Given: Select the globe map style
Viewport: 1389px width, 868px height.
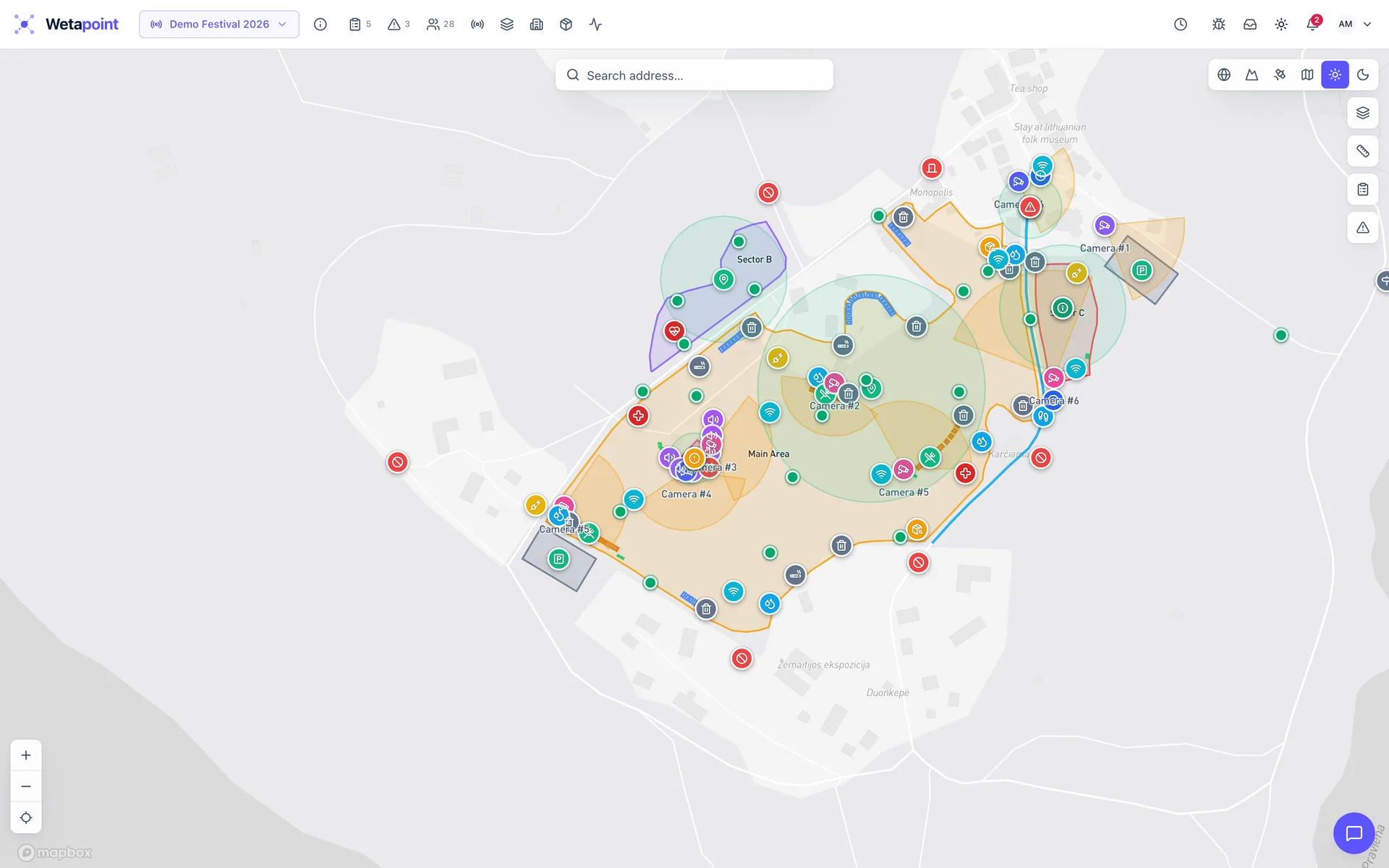Looking at the screenshot, I should [x=1224, y=75].
